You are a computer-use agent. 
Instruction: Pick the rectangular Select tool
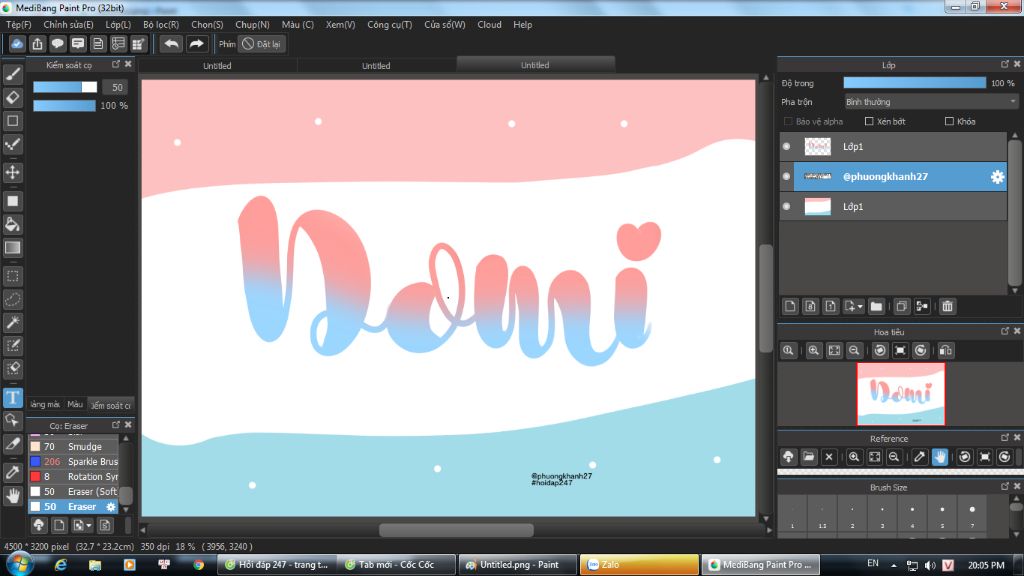click(12, 276)
